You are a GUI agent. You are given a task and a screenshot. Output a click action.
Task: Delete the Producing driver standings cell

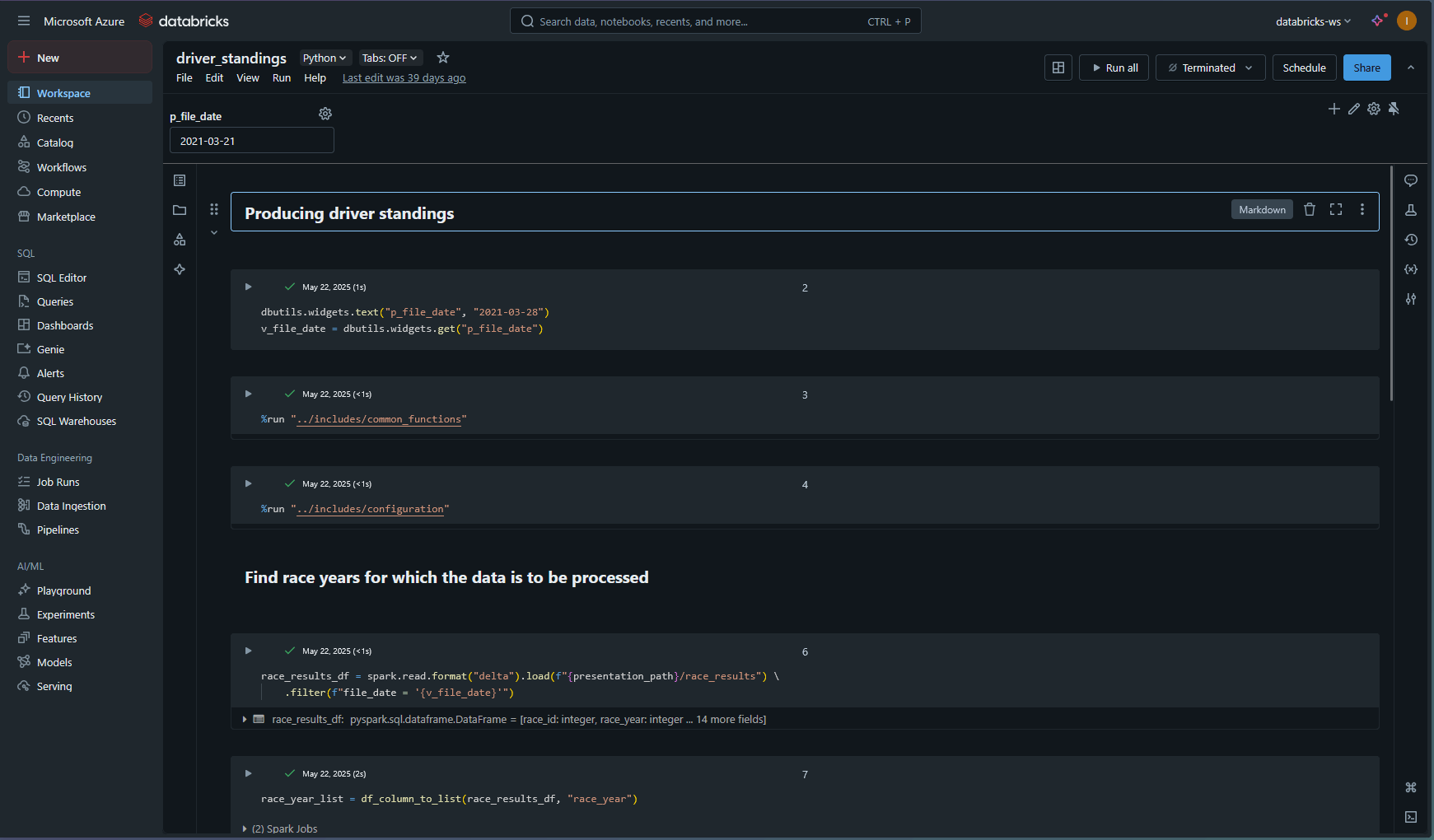[1310, 210]
